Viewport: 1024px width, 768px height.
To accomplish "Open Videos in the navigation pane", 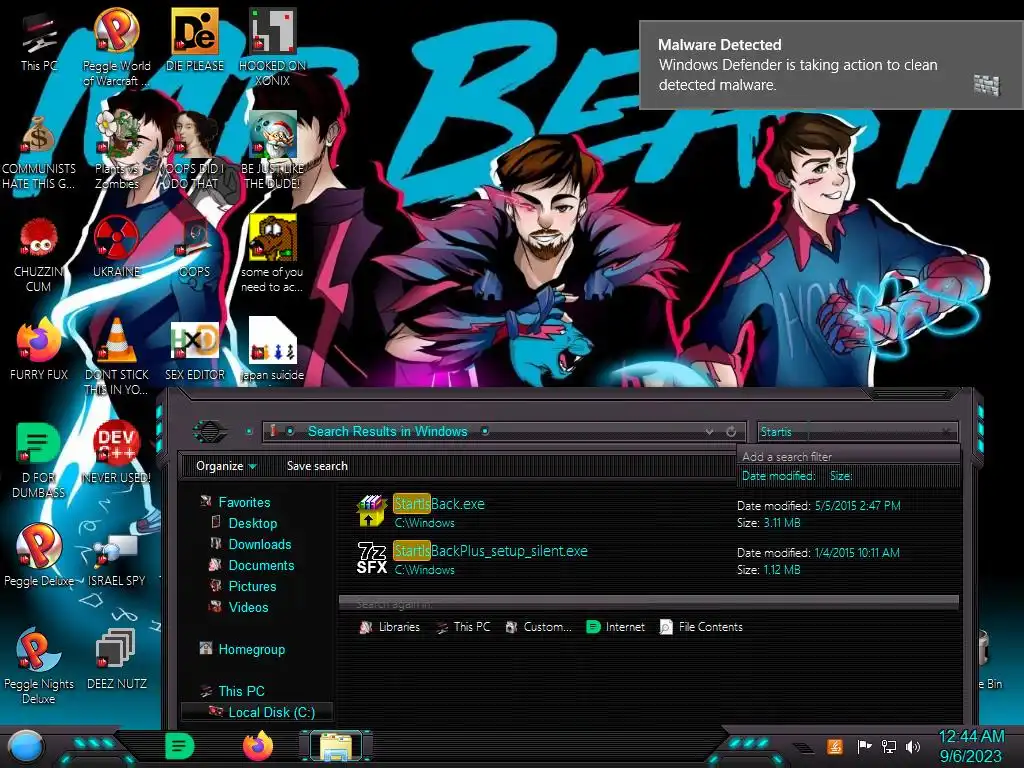I will pyautogui.click(x=248, y=607).
